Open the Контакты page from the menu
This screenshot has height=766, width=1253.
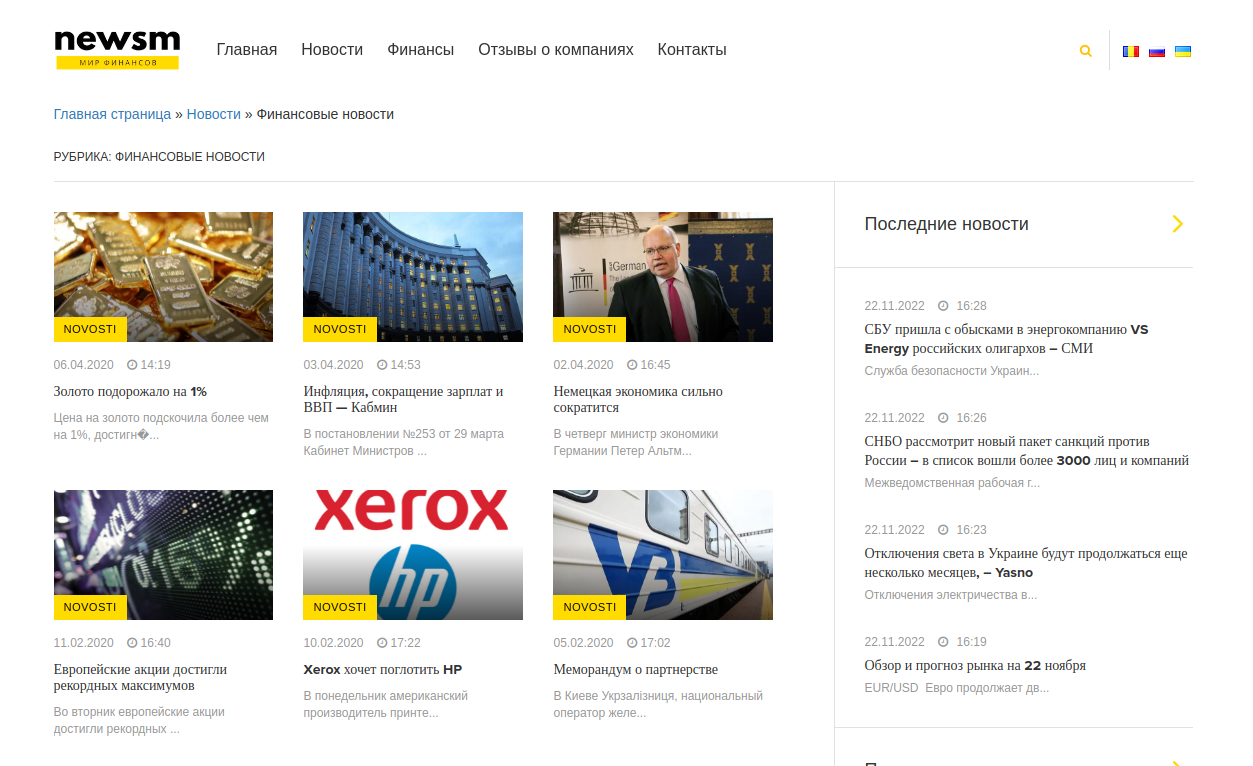[692, 50]
